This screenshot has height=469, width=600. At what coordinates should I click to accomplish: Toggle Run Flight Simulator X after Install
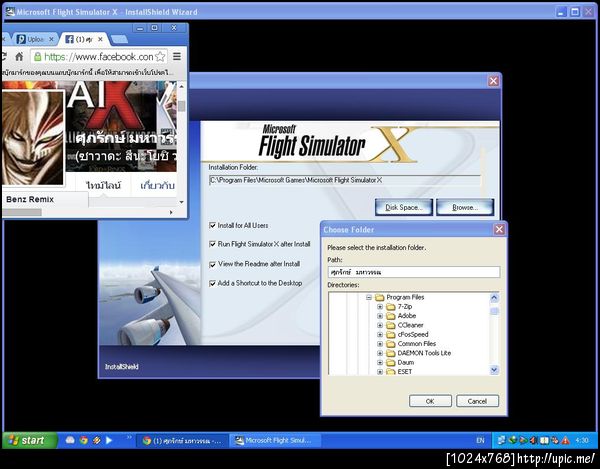tap(212, 244)
